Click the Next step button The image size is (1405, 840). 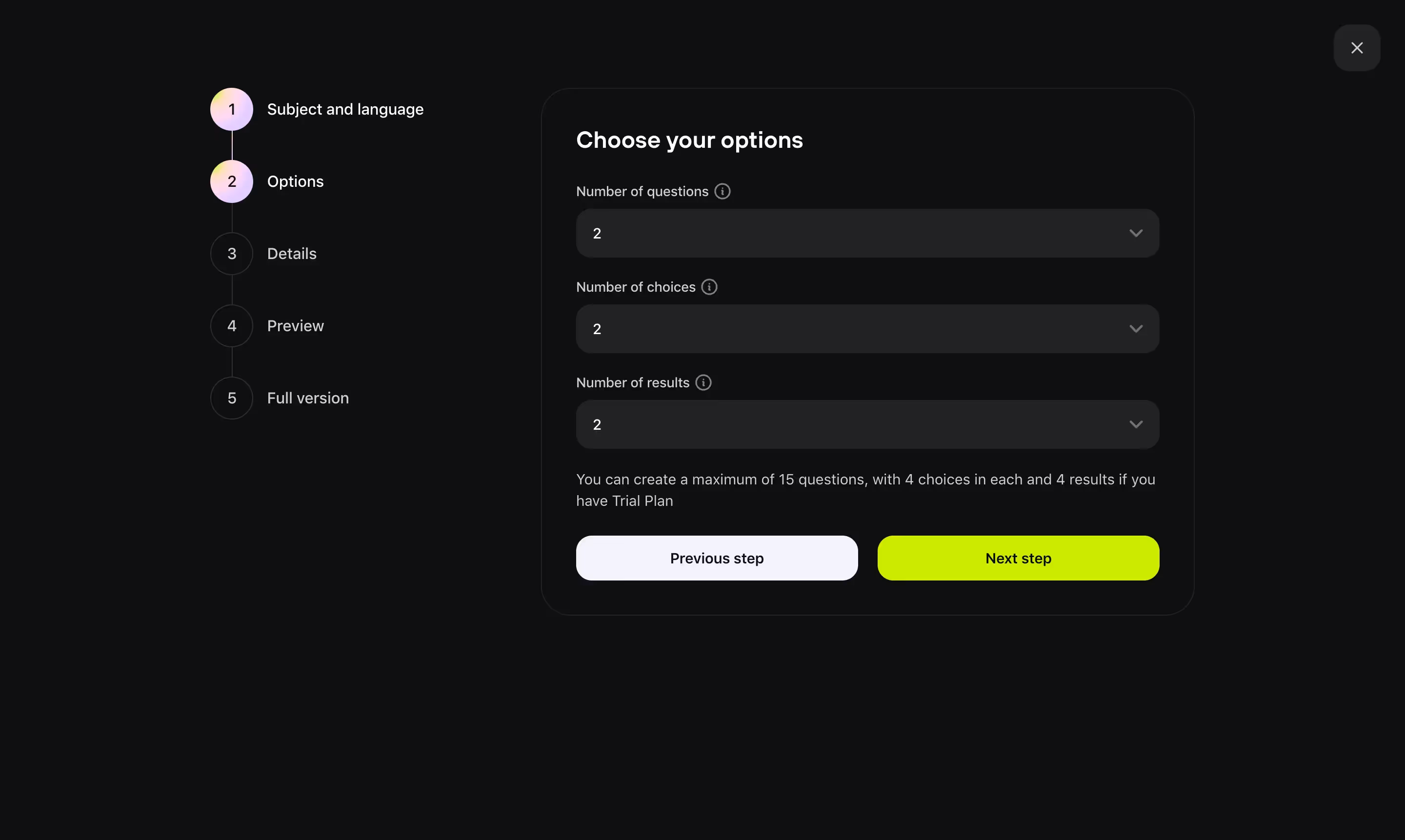(x=1017, y=558)
